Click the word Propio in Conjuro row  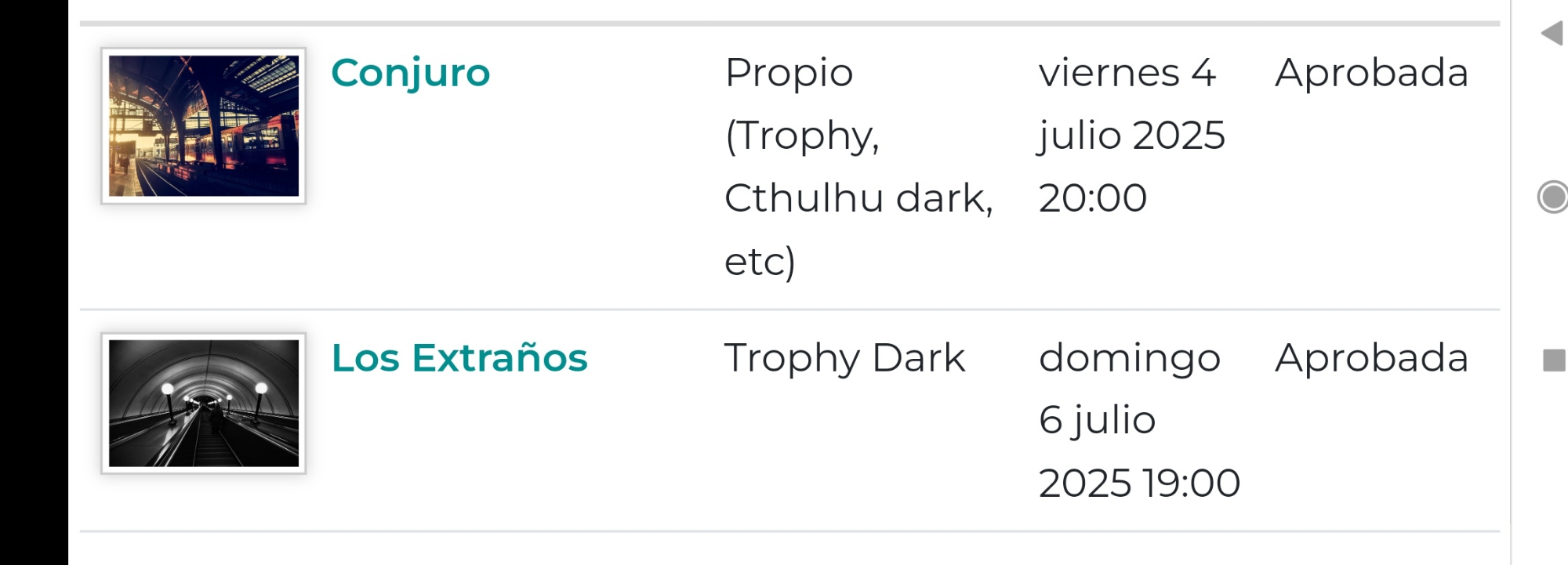click(789, 73)
